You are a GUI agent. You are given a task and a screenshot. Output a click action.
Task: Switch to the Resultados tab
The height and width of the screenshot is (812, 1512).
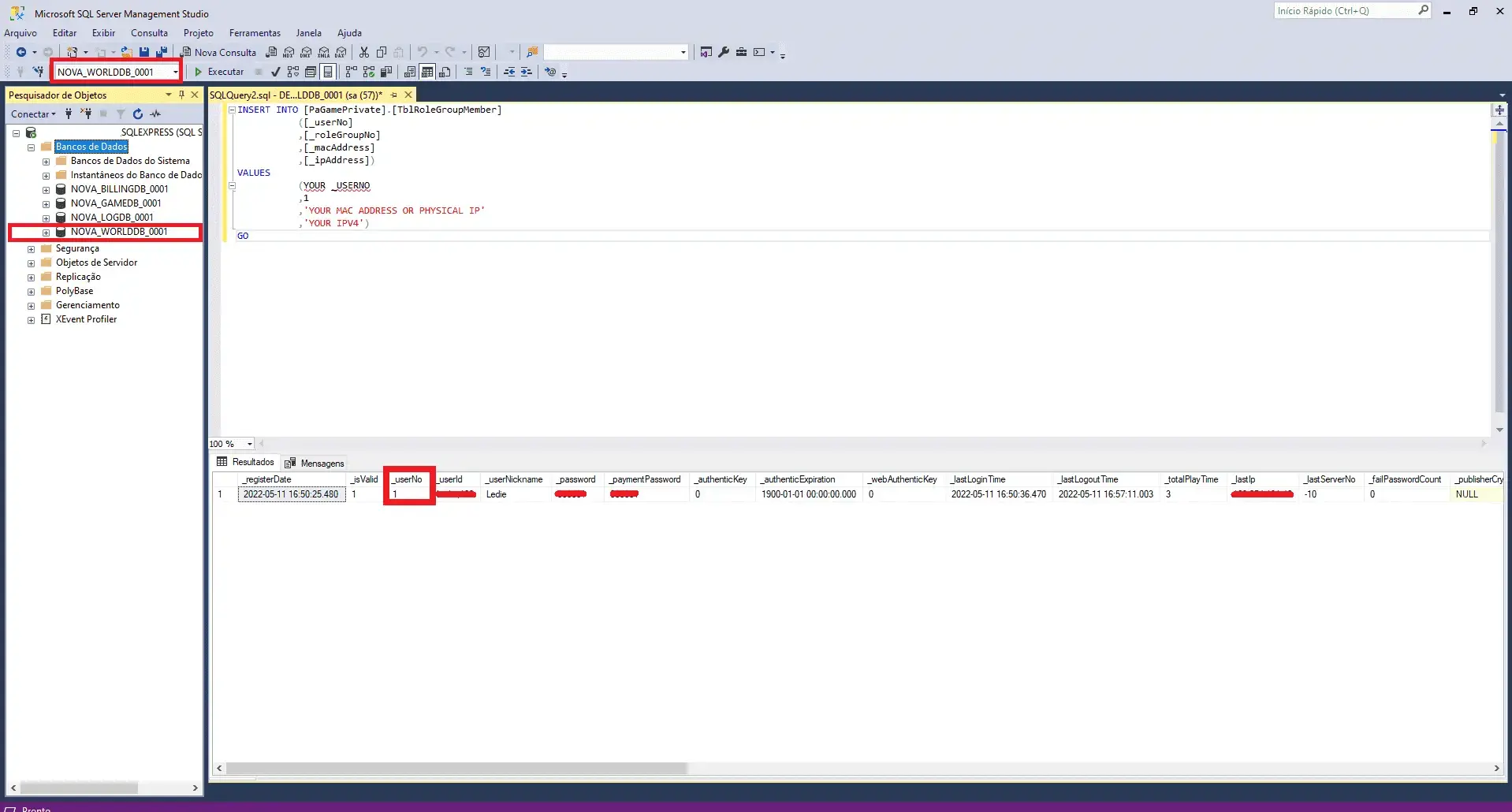[x=245, y=462]
